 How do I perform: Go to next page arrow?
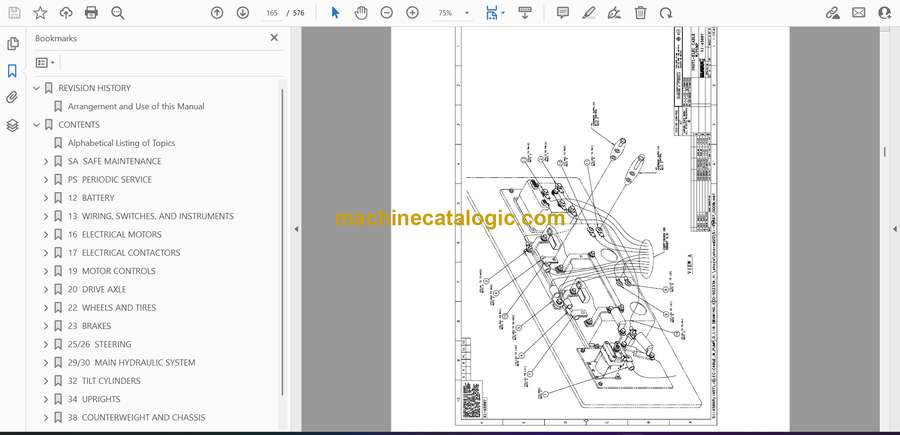coord(243,13)
